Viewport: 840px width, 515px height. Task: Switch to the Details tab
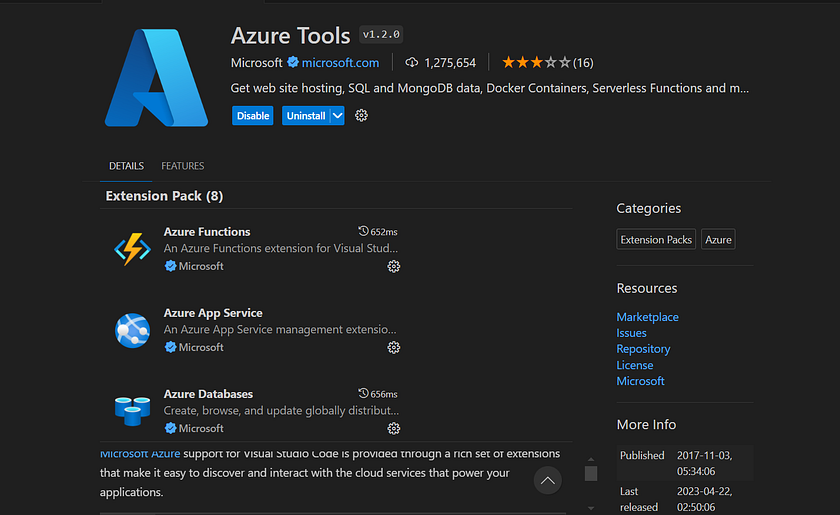tap(127, 166)
